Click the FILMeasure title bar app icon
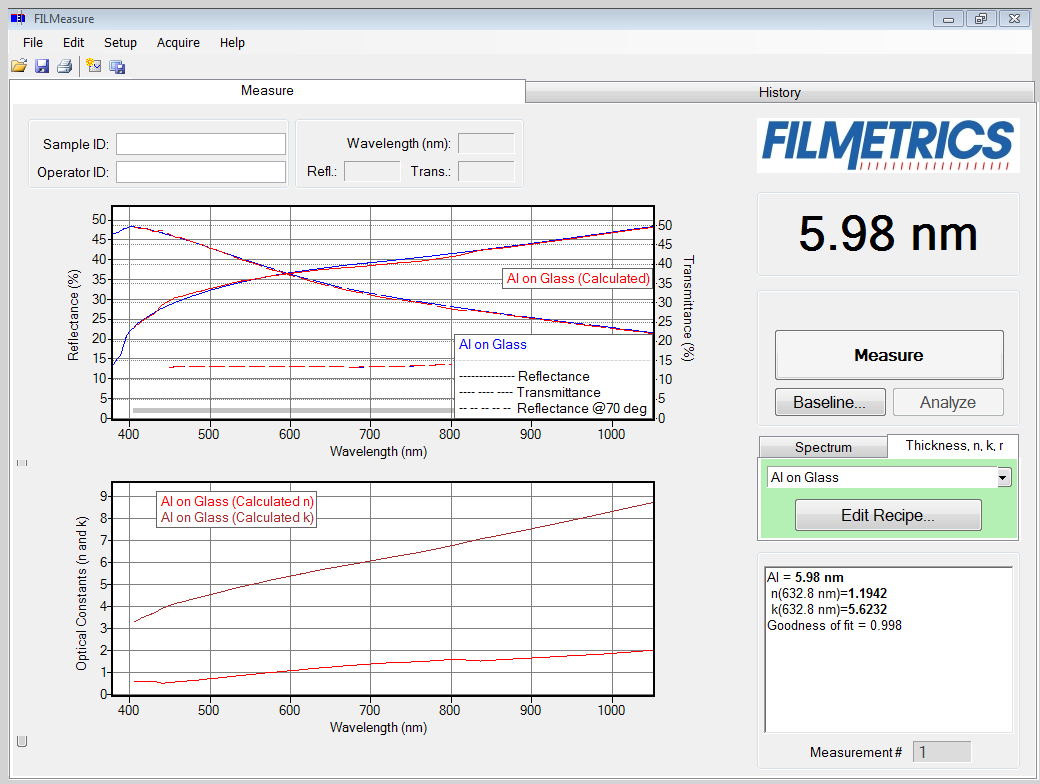Image resolution: width=1040 pixels, height=784 pixels. (18, 19)
